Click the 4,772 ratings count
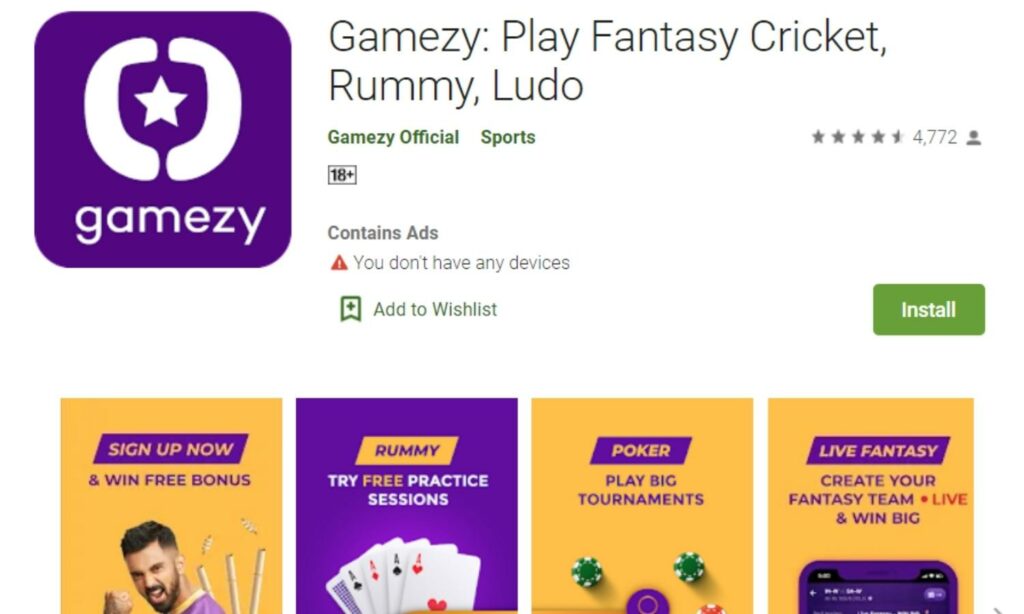This screenshot has width=1024, height=614. pyautogui.click(x=935, y=137)
